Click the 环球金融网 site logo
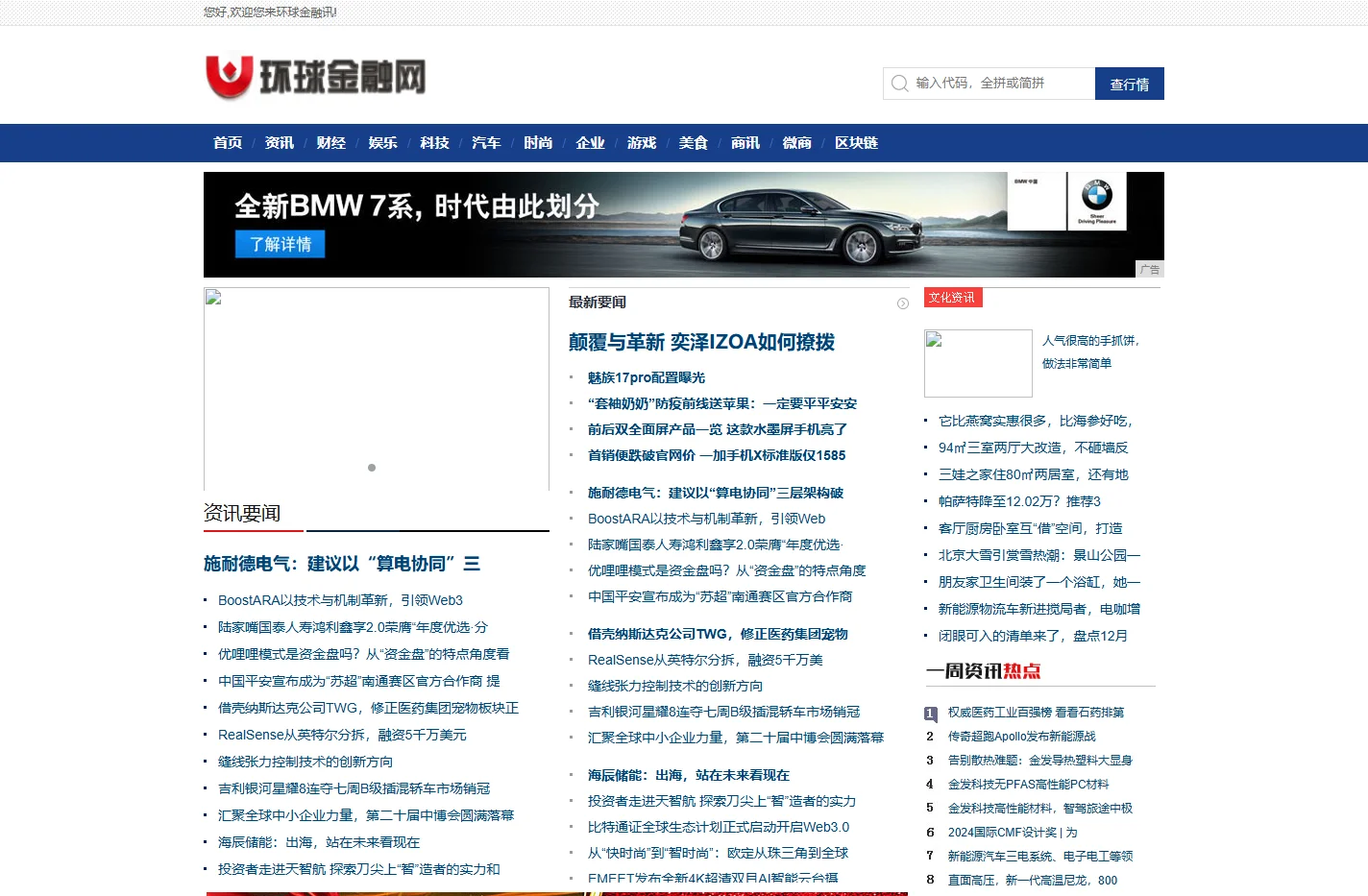Image resolution: width=1368 pixels, height=896 pixels. 315,77
